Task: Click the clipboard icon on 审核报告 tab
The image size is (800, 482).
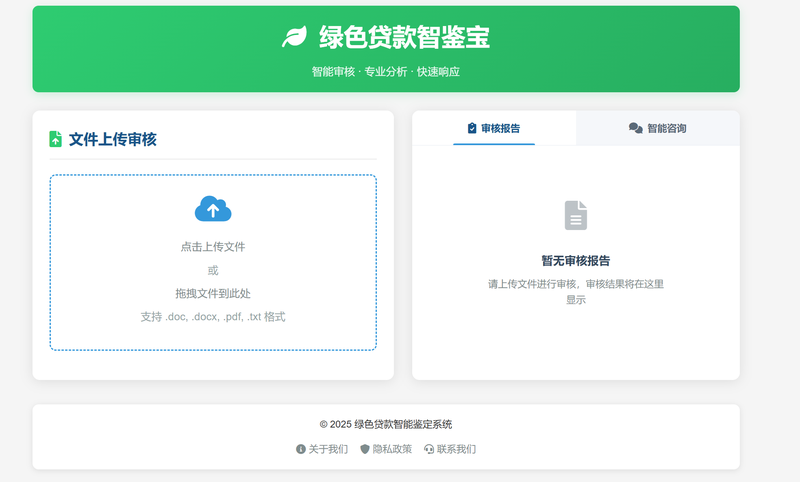Action: pos(472,128)
